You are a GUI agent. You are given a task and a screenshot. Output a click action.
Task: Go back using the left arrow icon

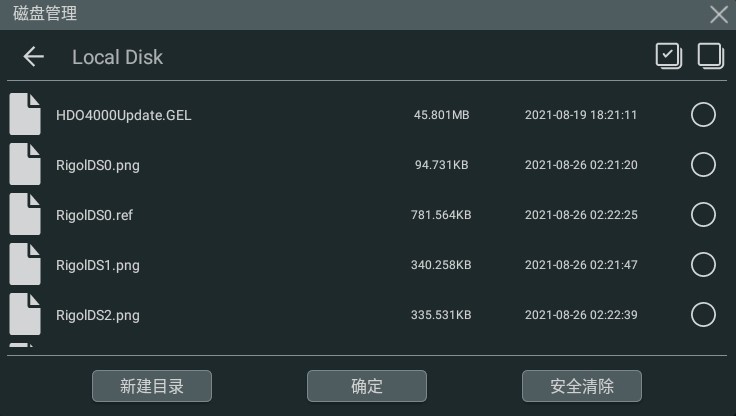pyautogui.click(x=33, y=57)
